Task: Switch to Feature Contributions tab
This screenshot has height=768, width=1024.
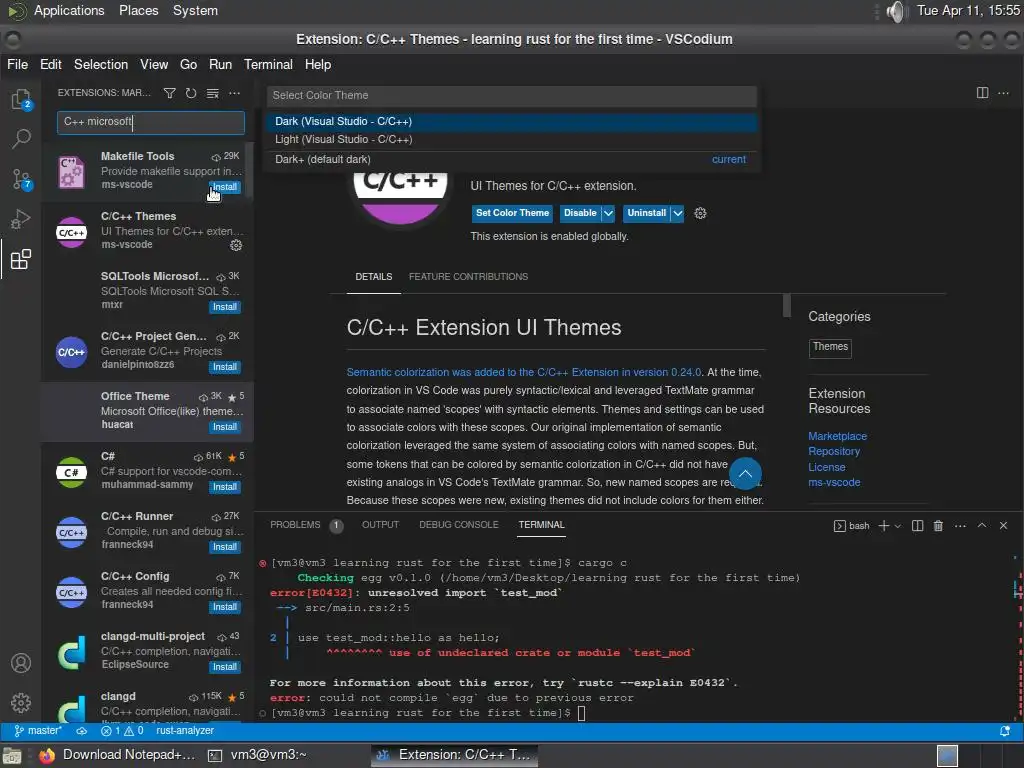Action: (468, 277)
